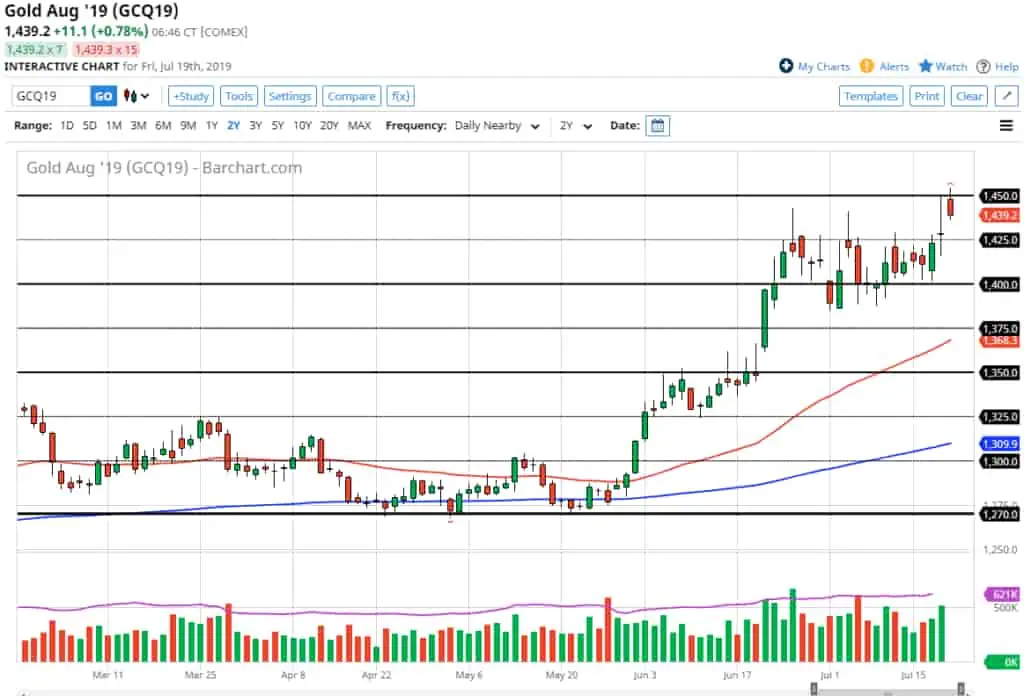Open the Date calendar picker
This screenshot has height=696, width=1024.
pyautogui.click(x=657, y=126)
